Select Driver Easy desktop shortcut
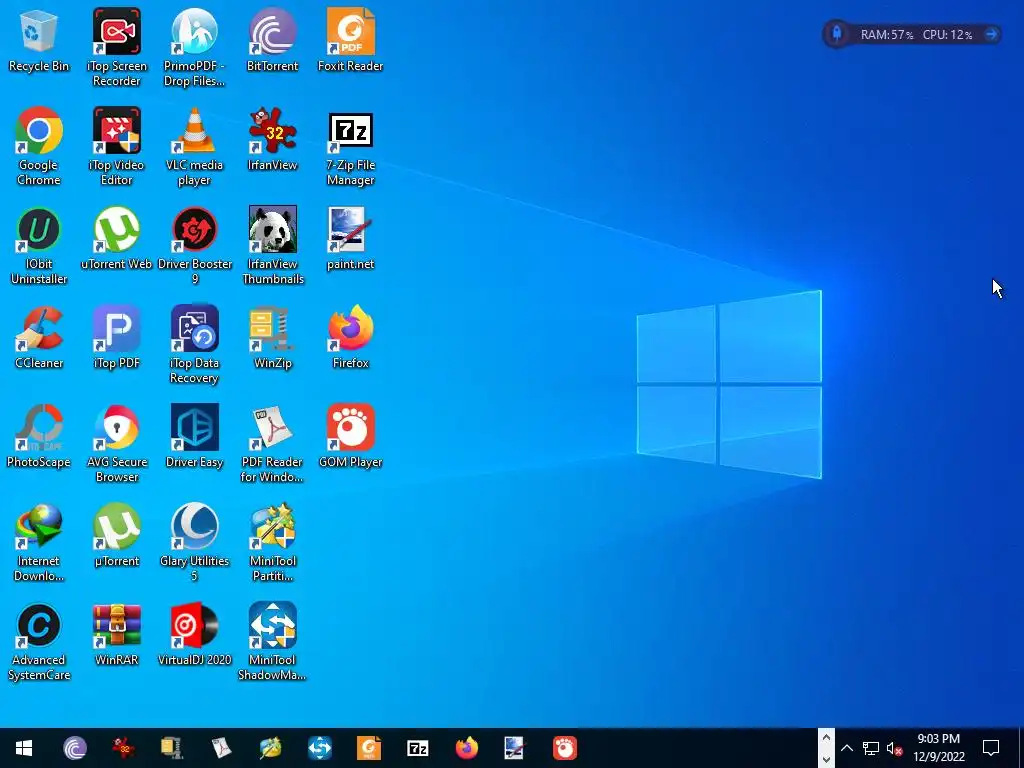 (x=194, y=437)
